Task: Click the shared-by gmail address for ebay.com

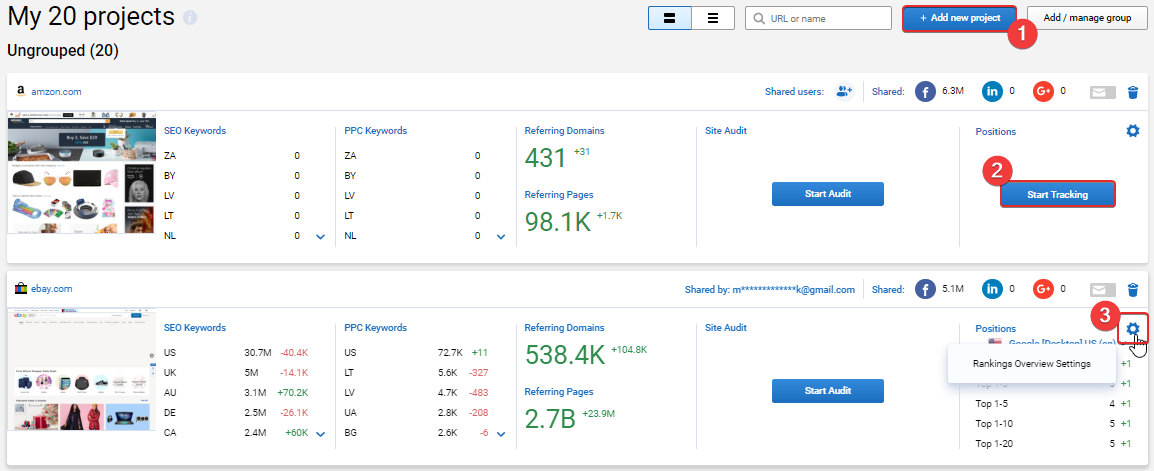Action: pos(793,289)
